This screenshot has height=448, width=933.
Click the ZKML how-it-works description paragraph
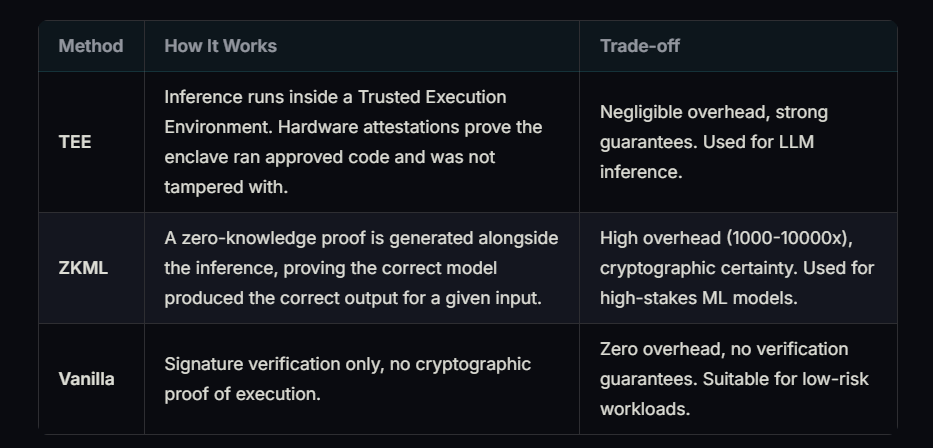(x=360, y=268)
